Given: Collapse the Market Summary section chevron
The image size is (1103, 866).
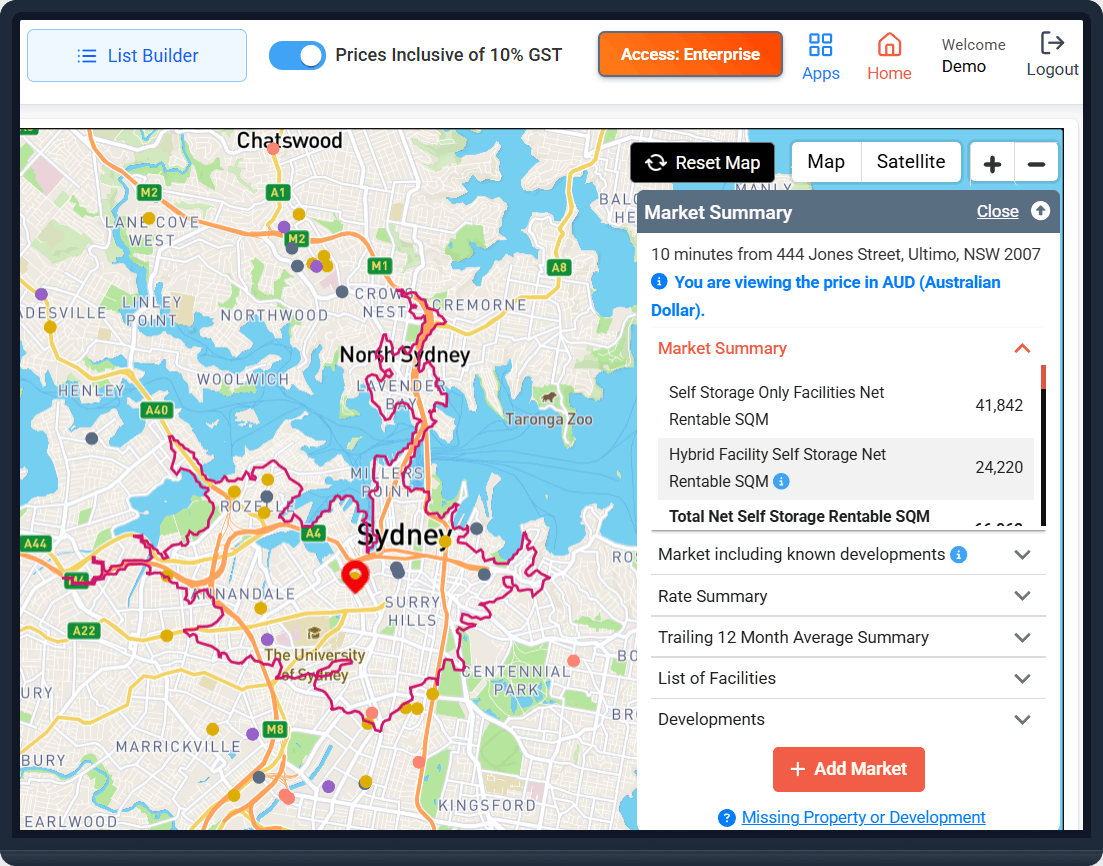Looking at the screenshot, I should pyautogui.click(x=1022, y=348).
